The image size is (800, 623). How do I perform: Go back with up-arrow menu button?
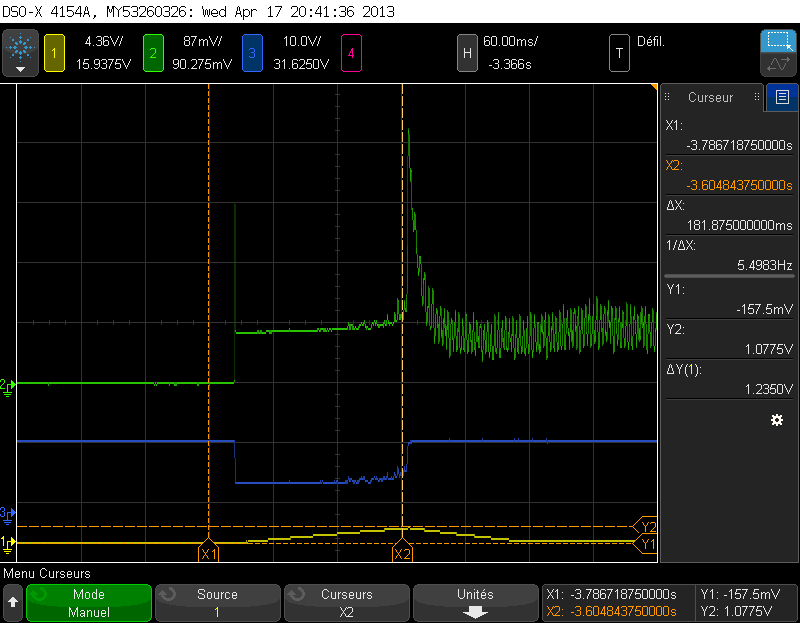(x=13, y=603)
